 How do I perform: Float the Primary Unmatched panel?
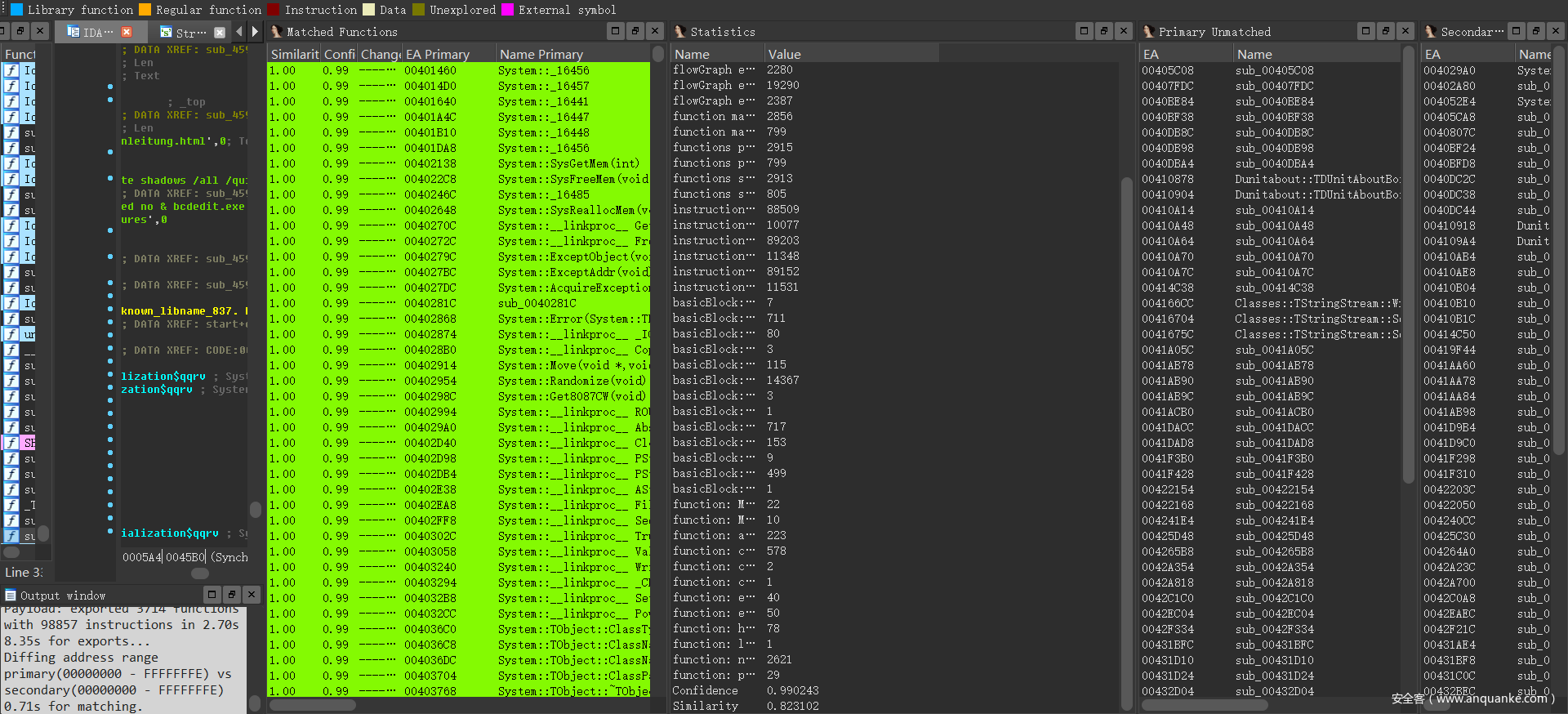[x=1385, y=31]
